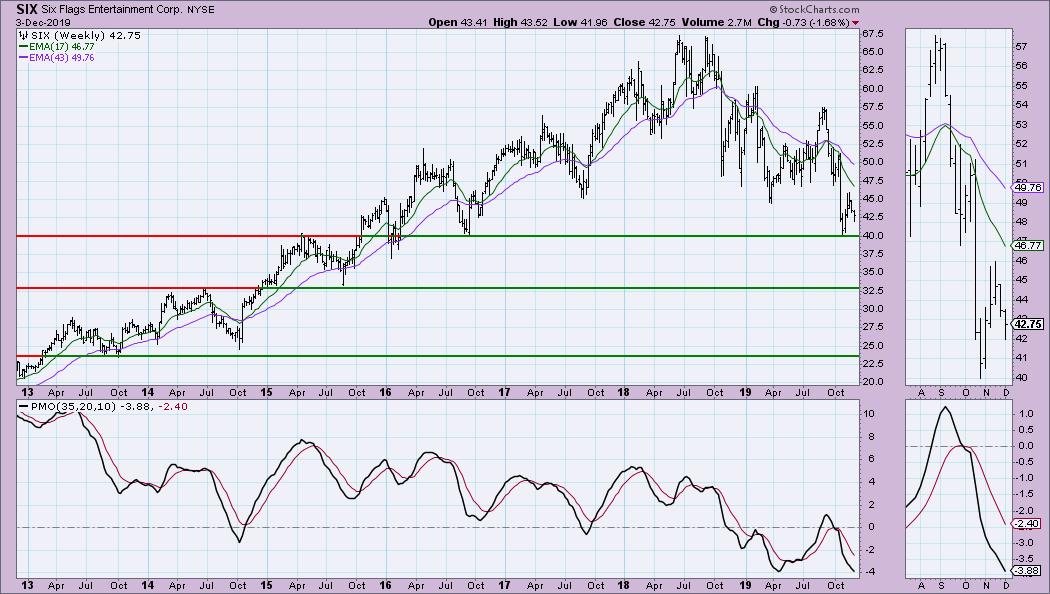Image resolution: width=1050 pixels, height=594 pixels.
Task: Click the 22.5 price axis label
Action: click(x=871, y=364)
